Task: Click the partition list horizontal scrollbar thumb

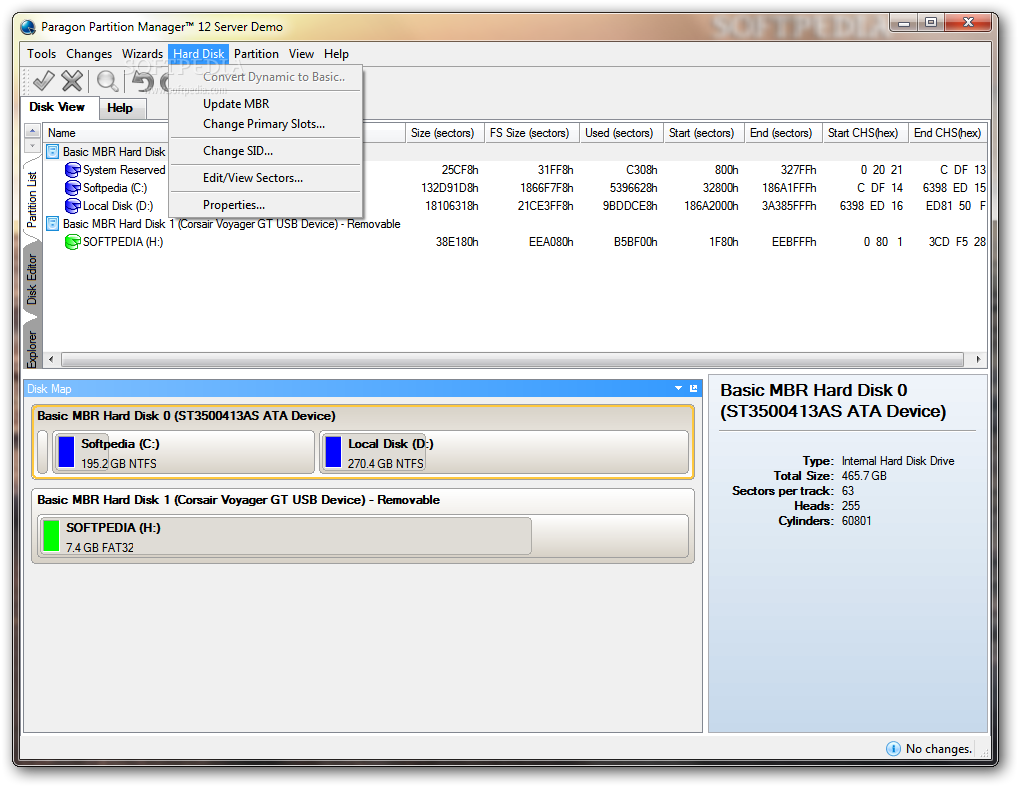Action: pos(512,359)
